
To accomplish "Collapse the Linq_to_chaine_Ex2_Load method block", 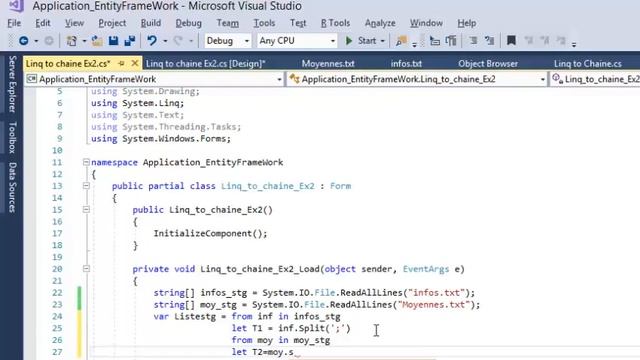I will 86,269.
